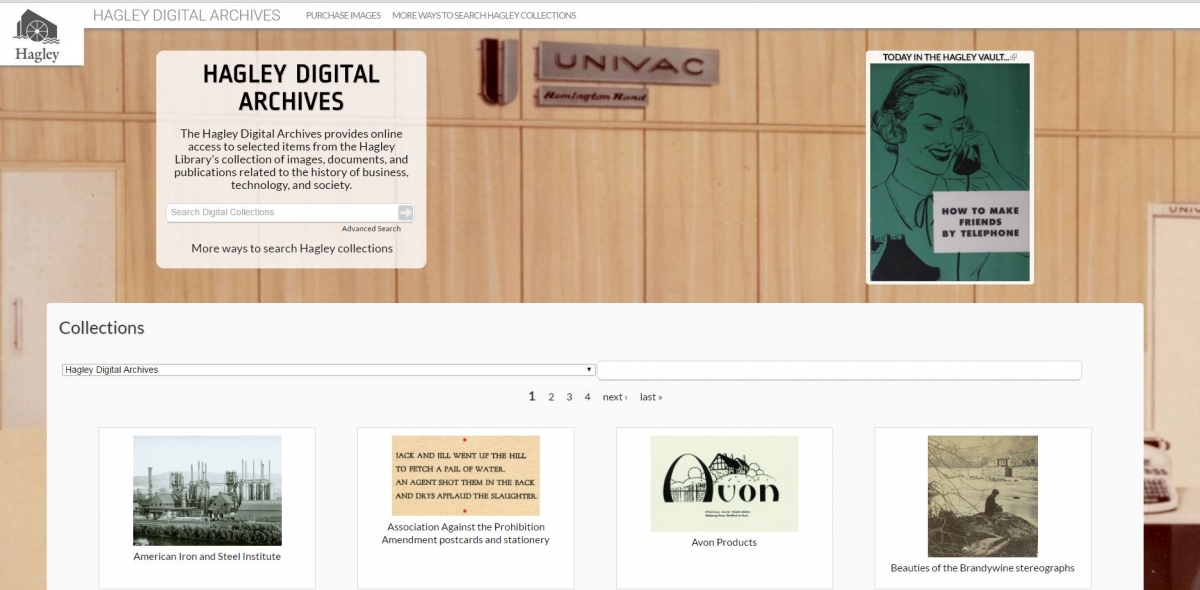Open Advanced Search link

[x=371, y=229]
